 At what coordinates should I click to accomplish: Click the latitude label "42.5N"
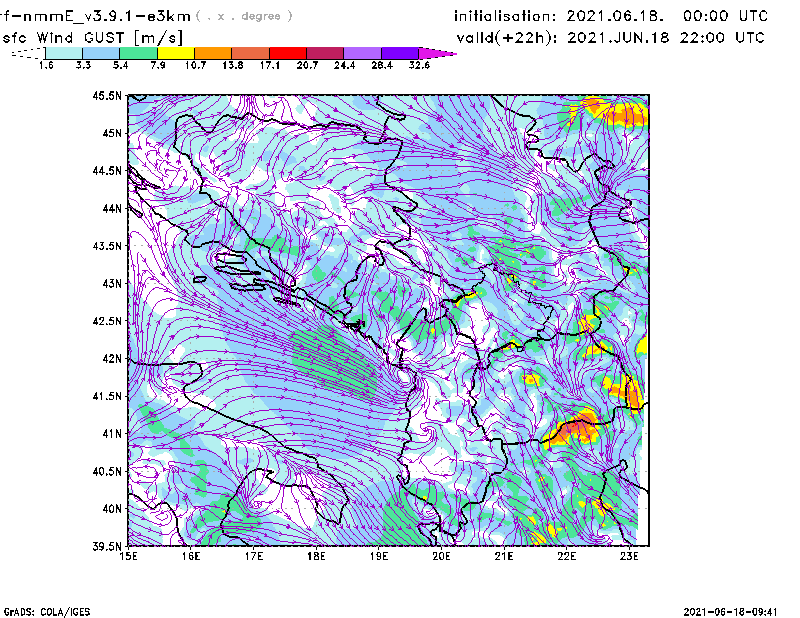[107, 321]
